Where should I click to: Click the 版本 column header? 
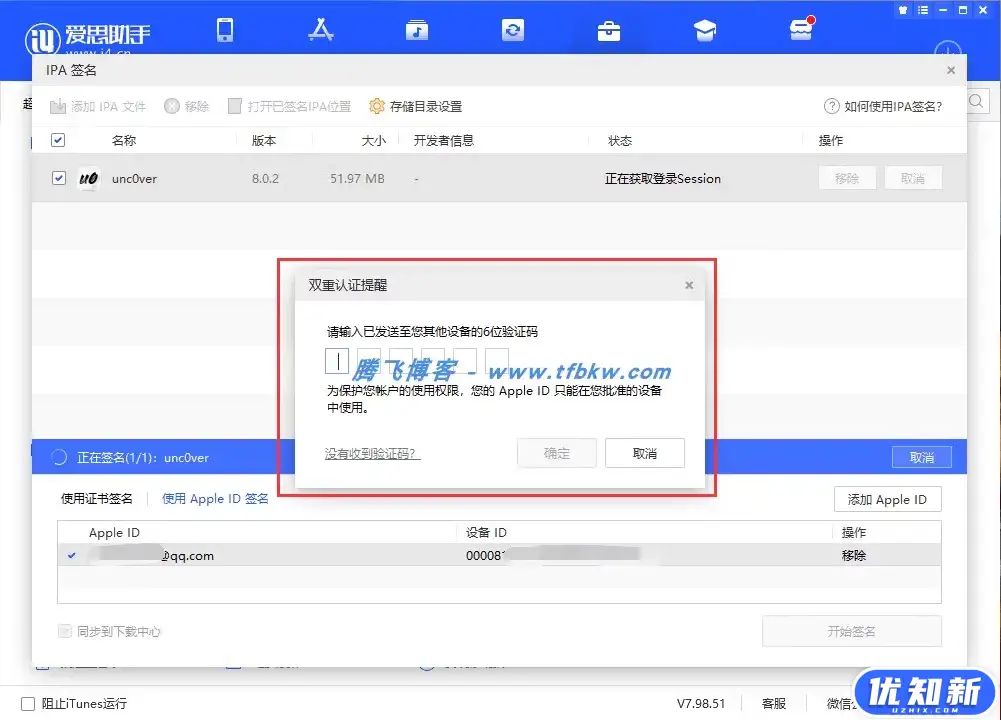[x=264, y=140]
